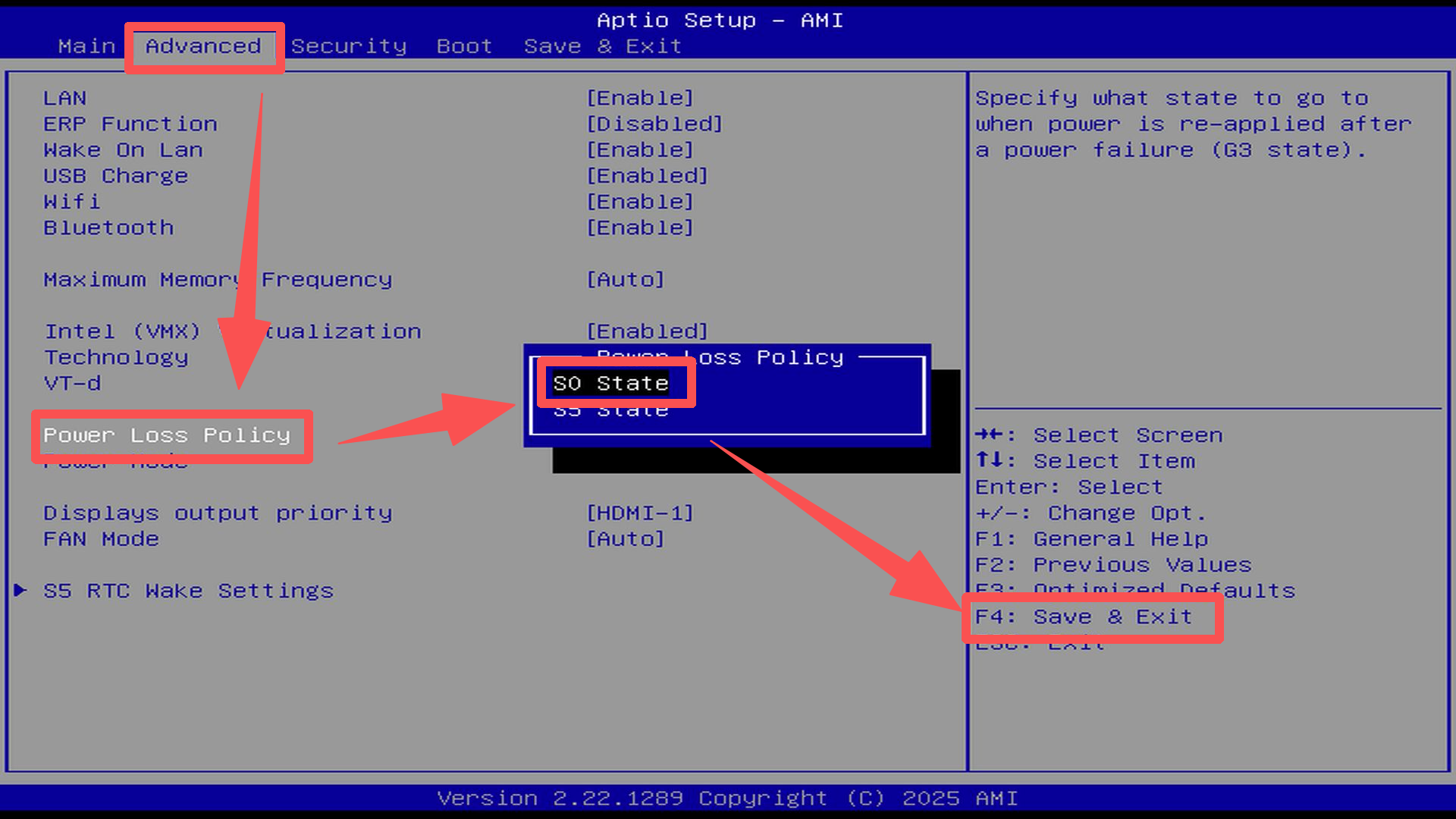
Task: Open the Boot tab
Action: [x=464, y=46]
